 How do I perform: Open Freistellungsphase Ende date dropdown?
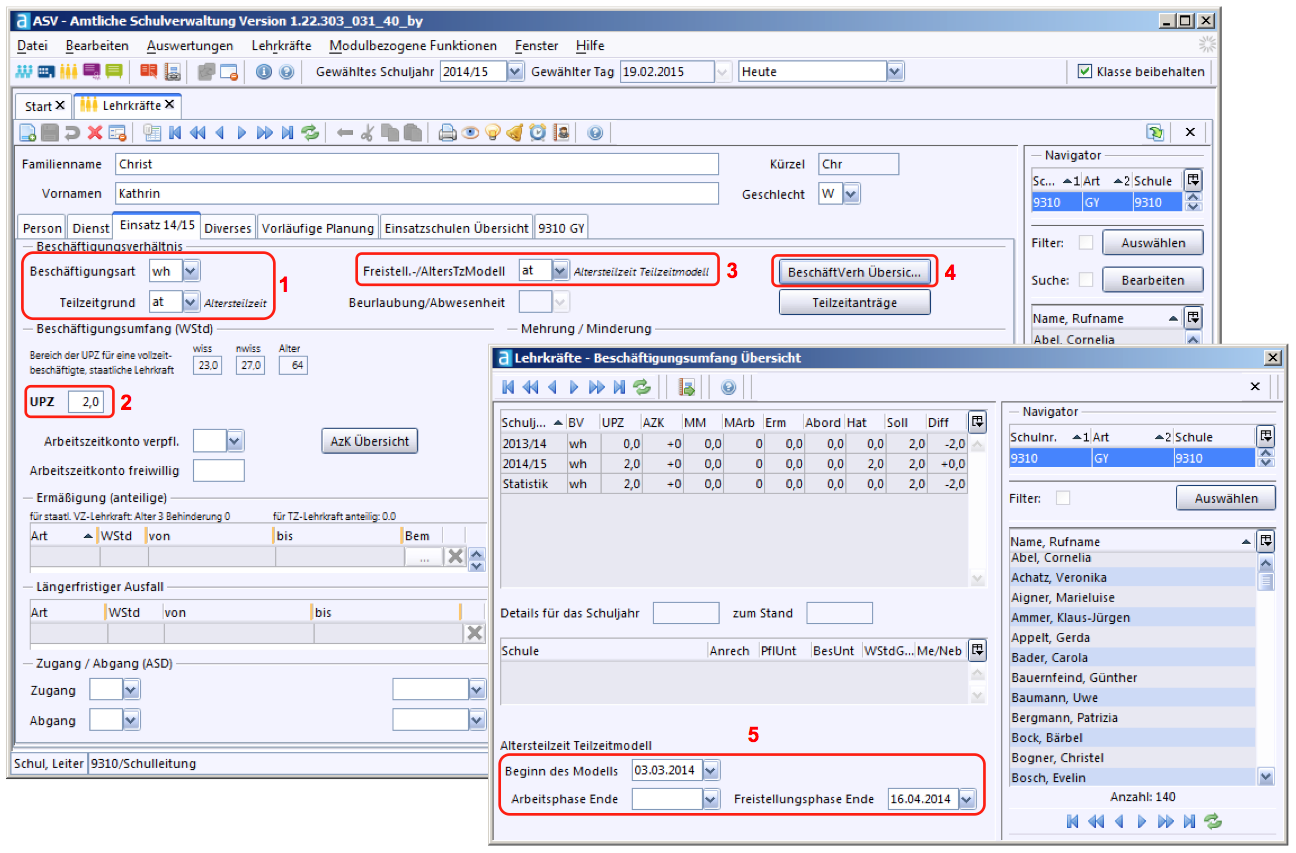(966, 799)
